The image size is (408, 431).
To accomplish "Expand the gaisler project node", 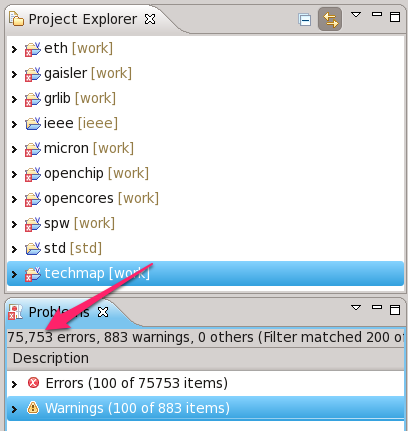I will click(x=14, y=74).
